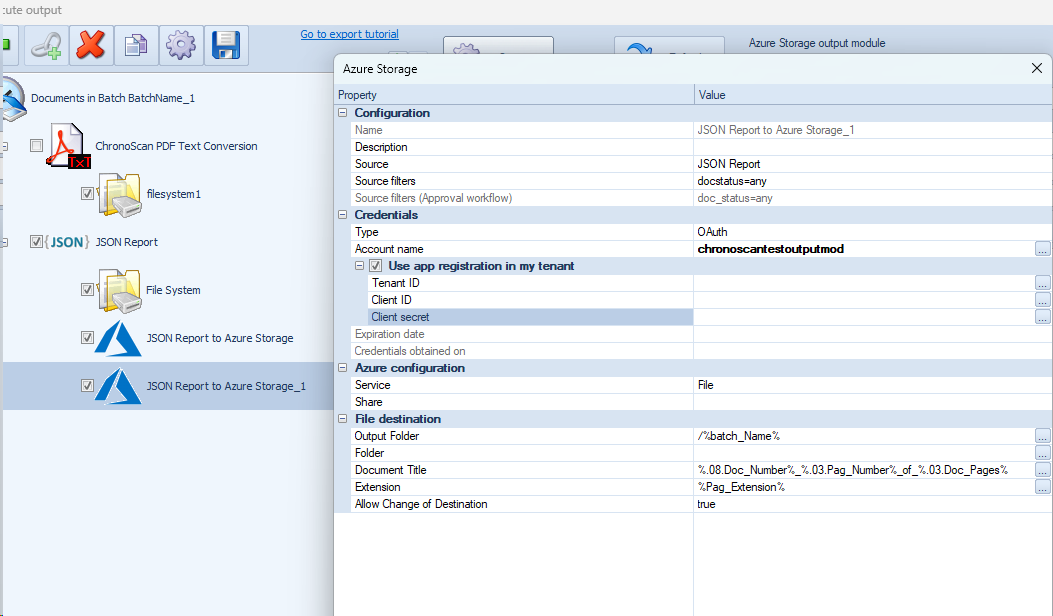1053x616 pixels.
Task: Open the Go to export tutorial link
Action: tap(349, 34)
